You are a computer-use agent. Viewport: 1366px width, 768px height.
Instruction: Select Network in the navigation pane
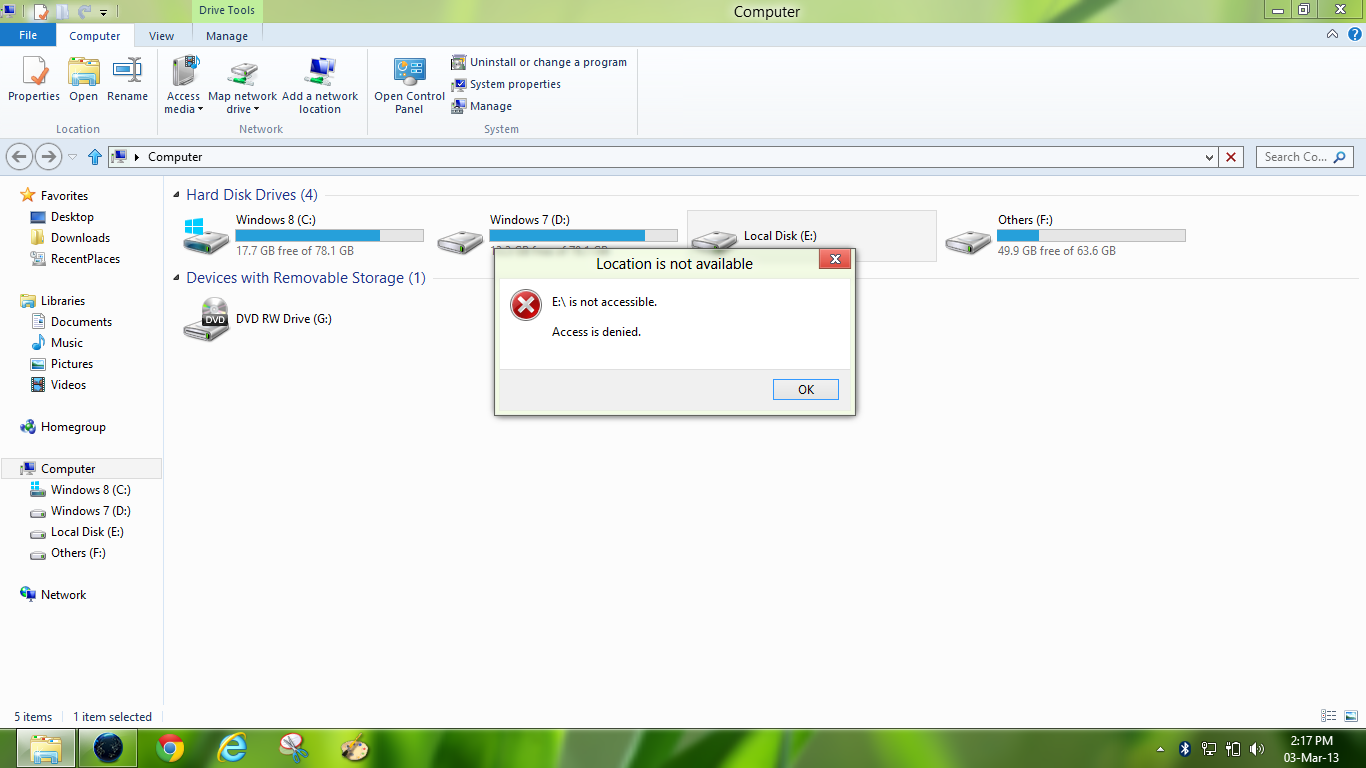(63, 595)
